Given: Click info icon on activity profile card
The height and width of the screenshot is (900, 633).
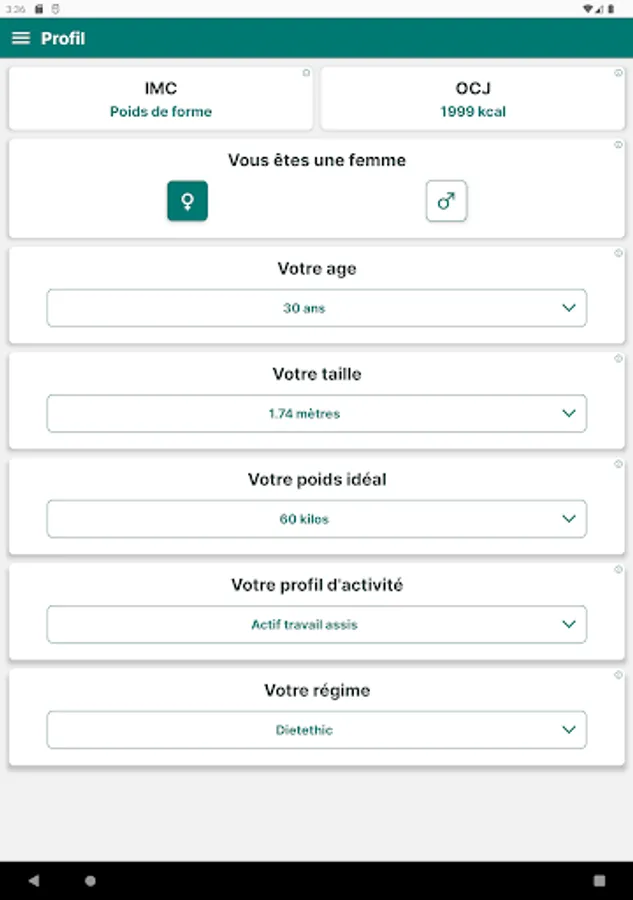Looking at the screenshot, I should click(618, 570).
